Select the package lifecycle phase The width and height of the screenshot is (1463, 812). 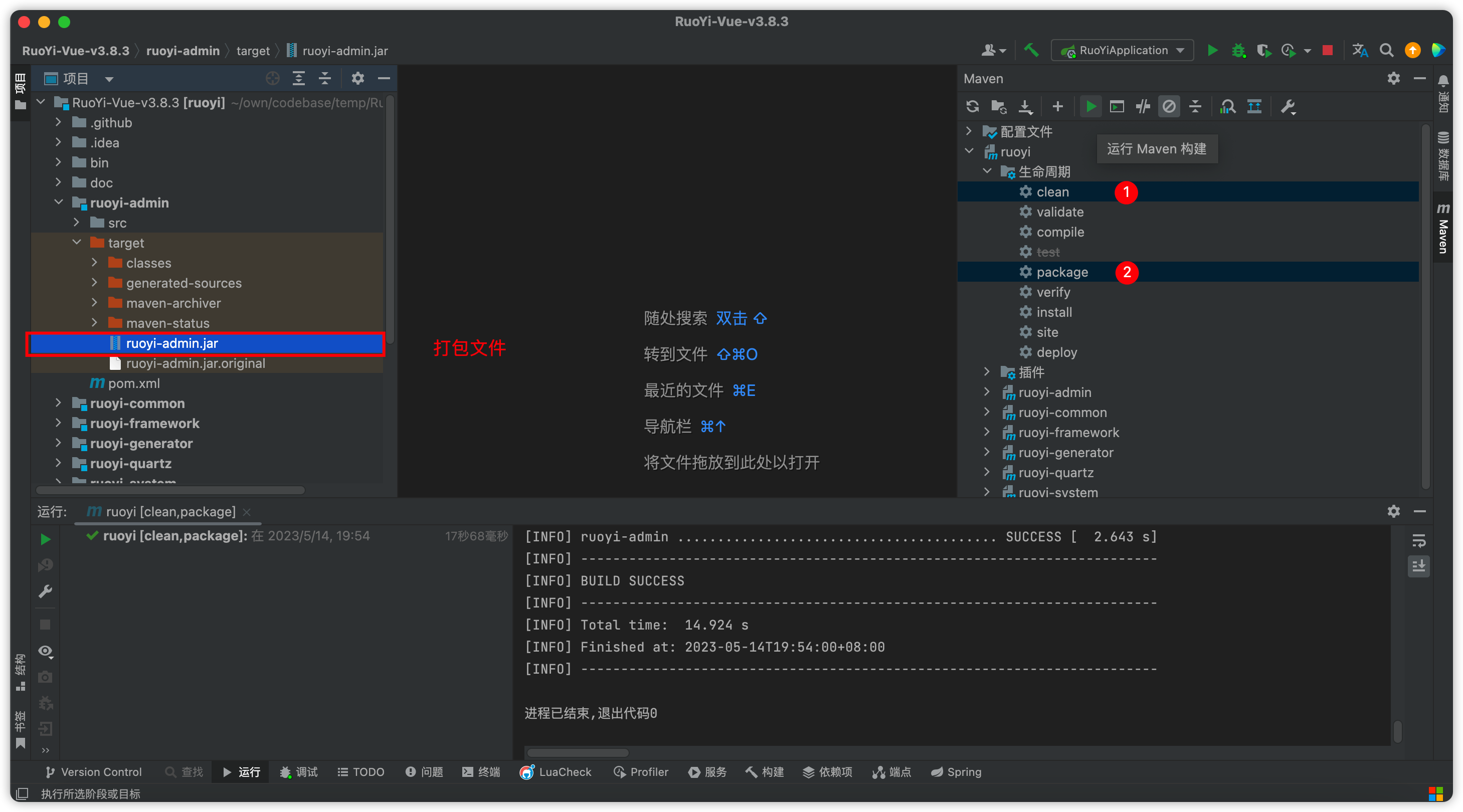[1188, 272]
